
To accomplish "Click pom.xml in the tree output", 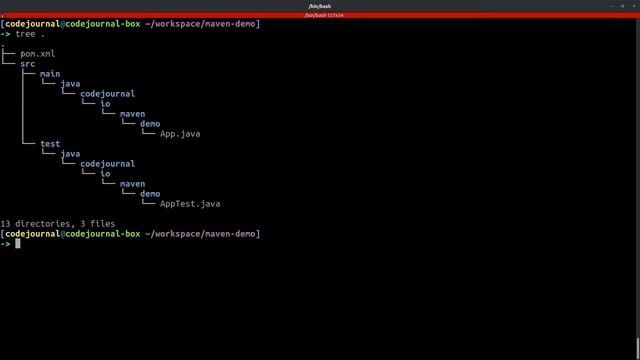I will click(x=38, y=54).
